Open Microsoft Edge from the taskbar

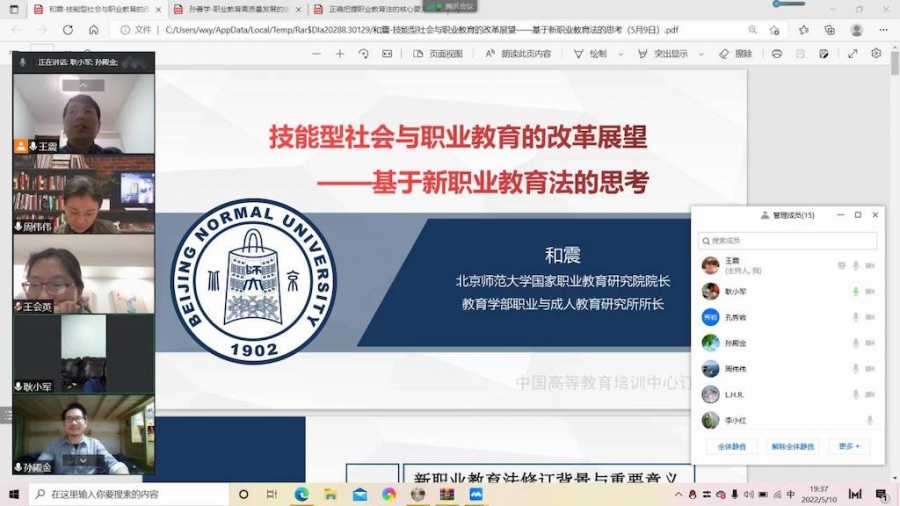[x=301, y=494]
